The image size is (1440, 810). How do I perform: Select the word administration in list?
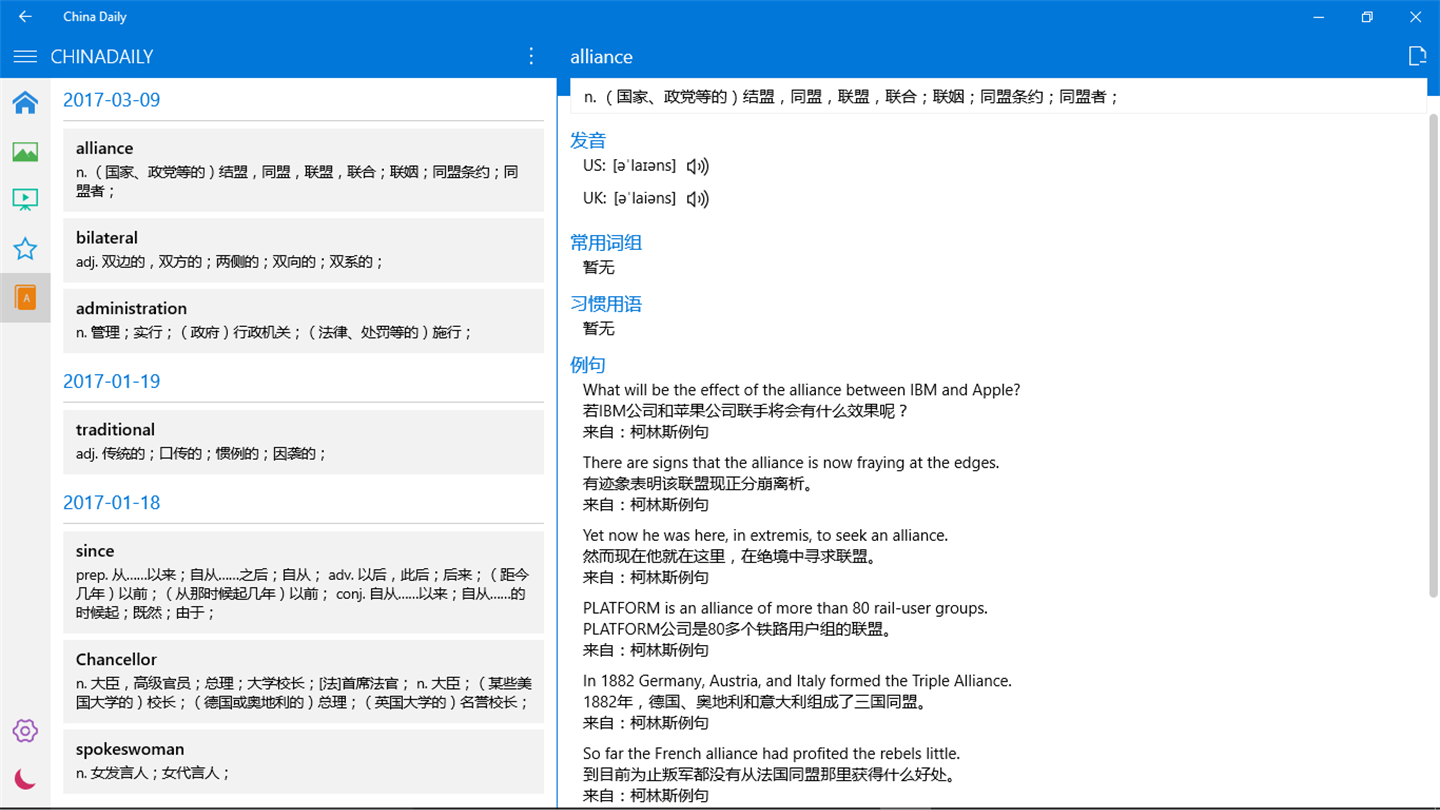(x=303, y=320)
